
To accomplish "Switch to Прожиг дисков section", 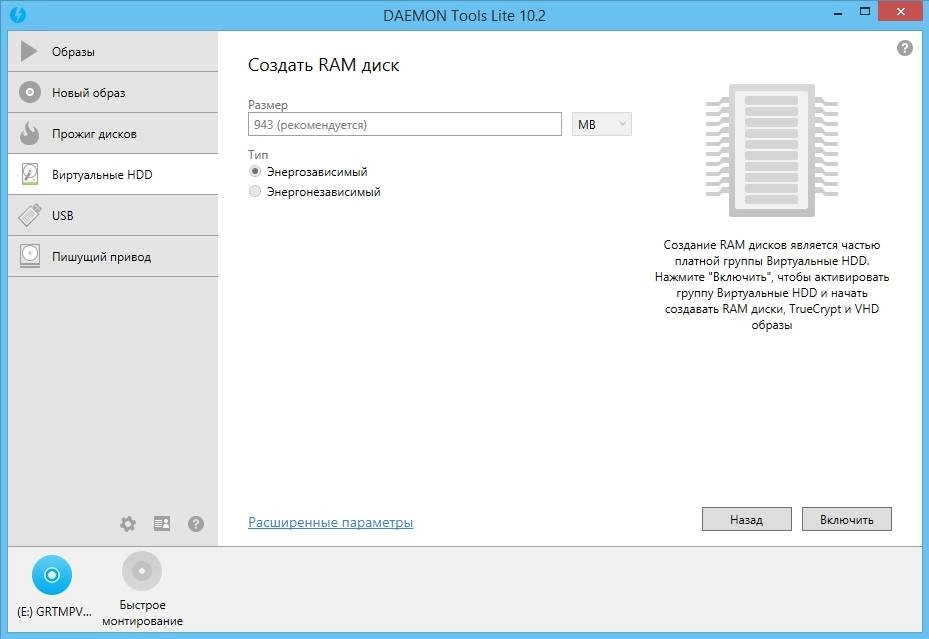I will point(113,133).
